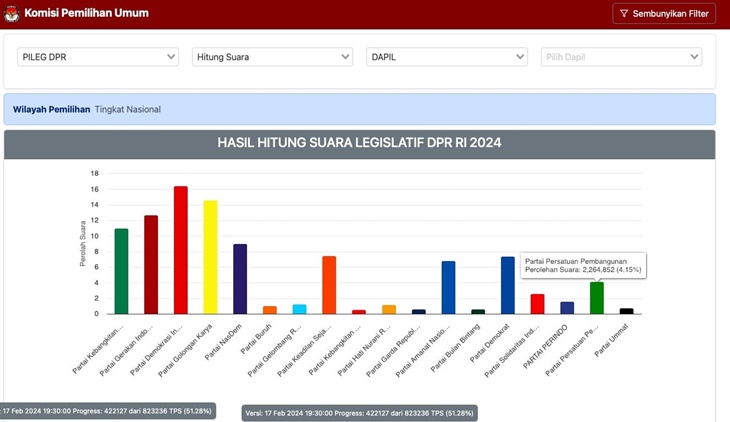This screenshot has height=422, width=730.
Task: Click the 'HASIL HITUNG SUARA LEGISLATIF DPR RI 2024' heading
Action: click(x=359, y=143)
